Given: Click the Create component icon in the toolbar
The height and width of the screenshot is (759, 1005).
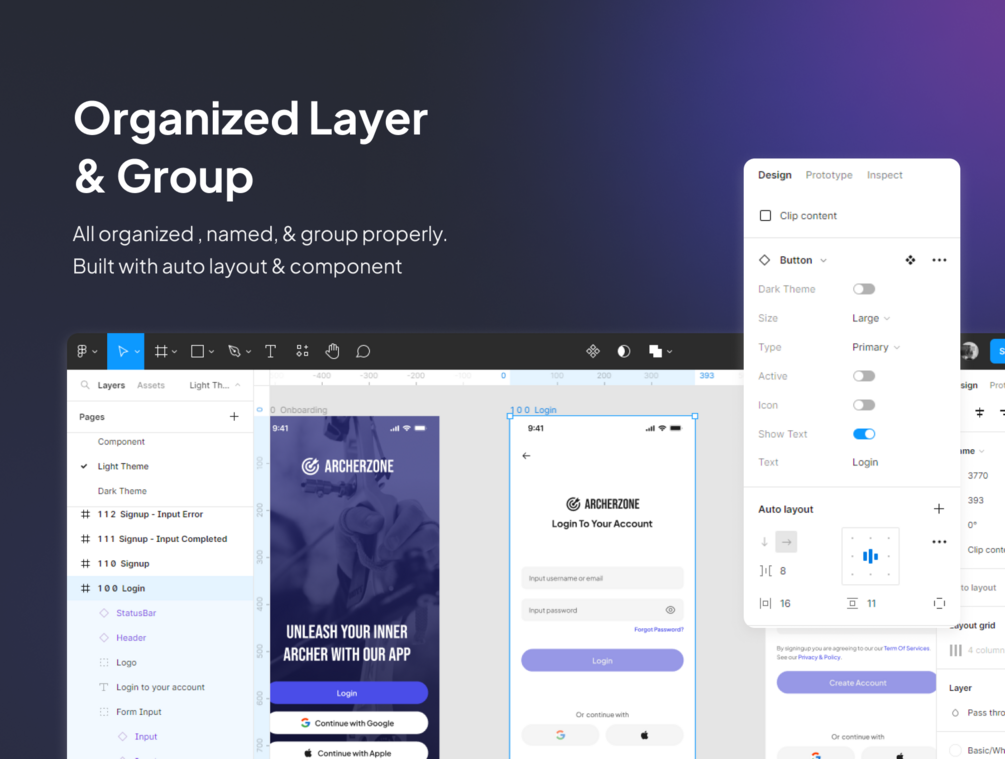Looking at the screenshot, I should click(593, 351).
